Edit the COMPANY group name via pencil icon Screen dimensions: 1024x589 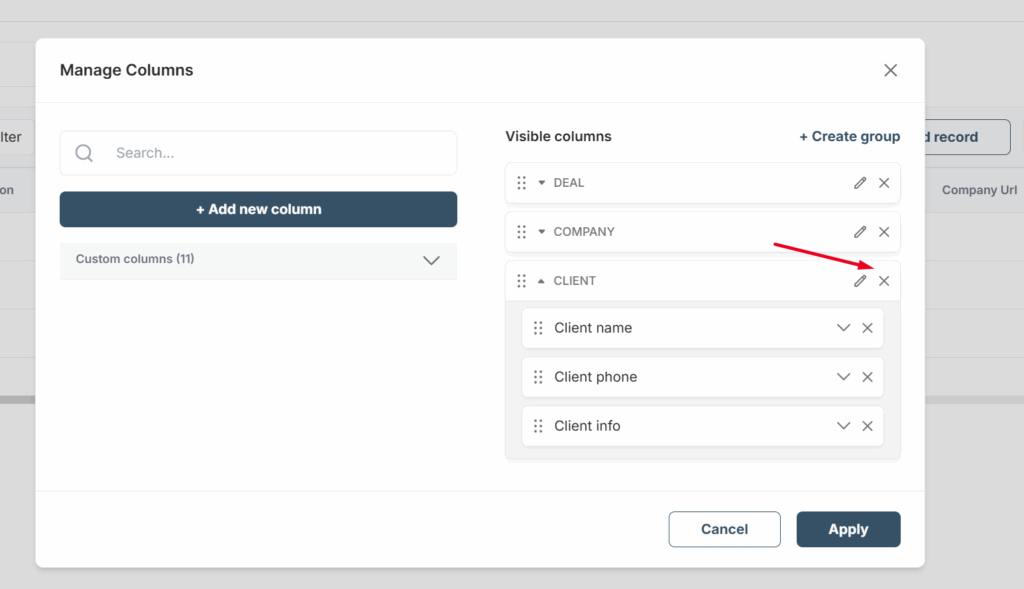pos(860,232)
